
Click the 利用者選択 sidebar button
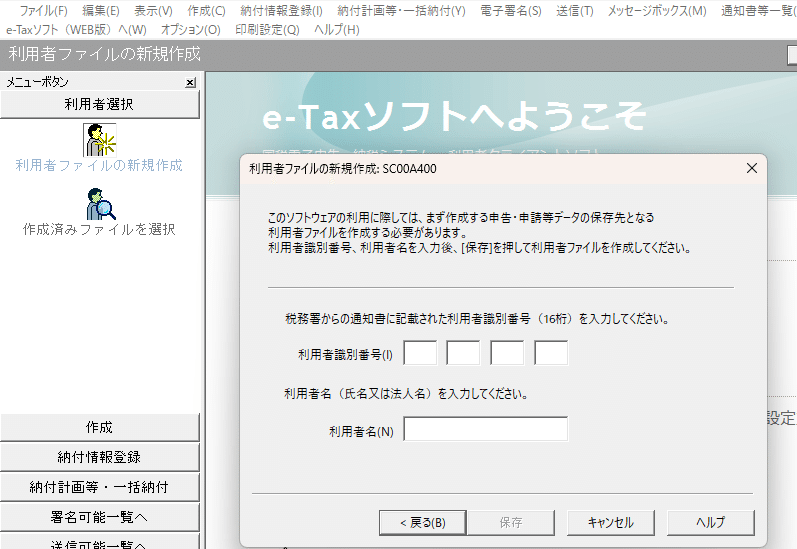[x=100, y=104]
